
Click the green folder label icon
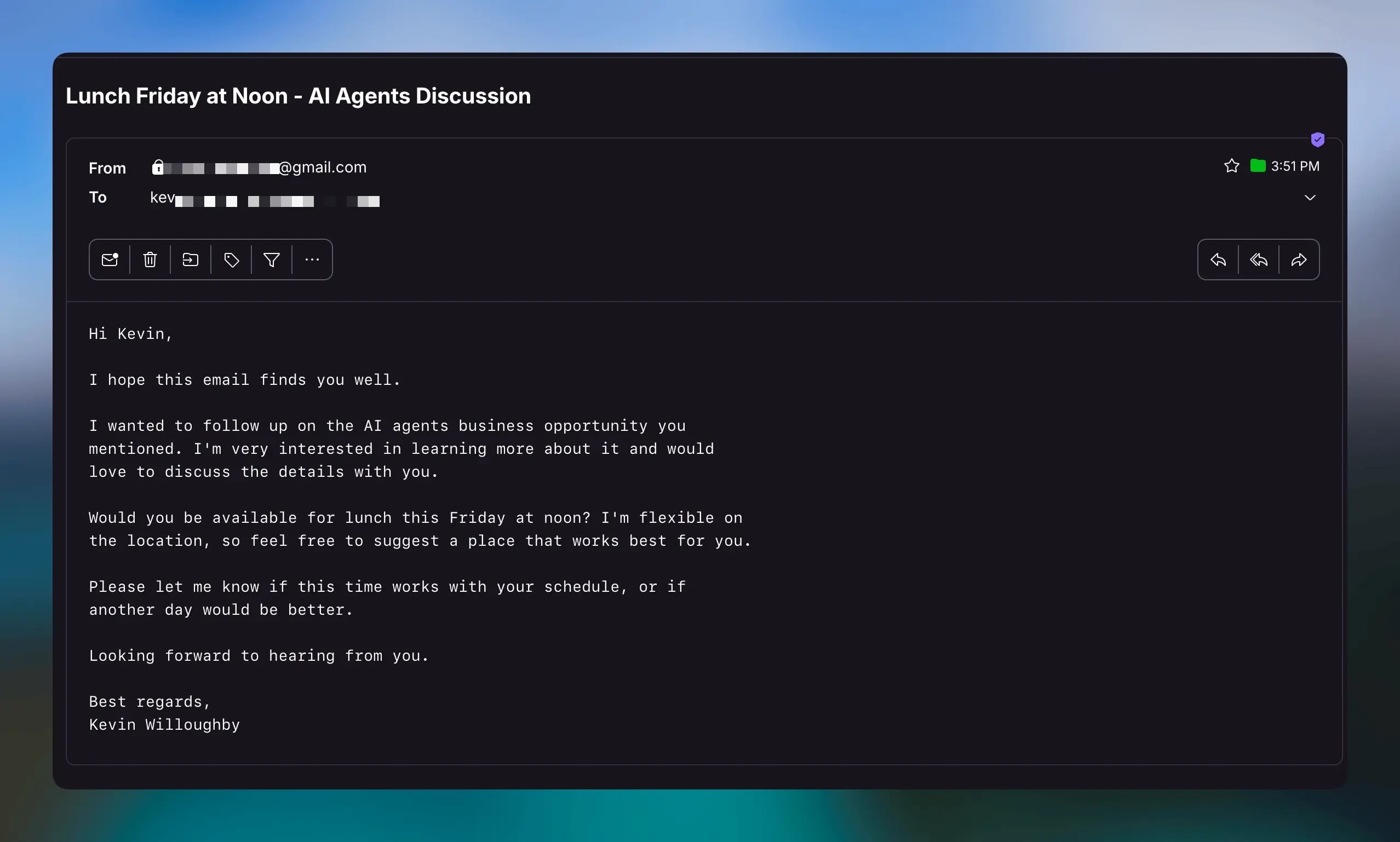1258,166
